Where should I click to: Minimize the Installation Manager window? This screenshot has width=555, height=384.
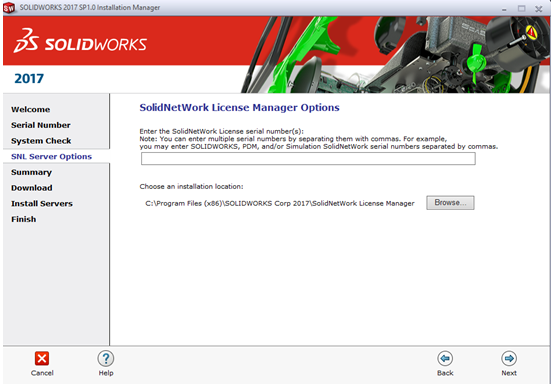504,9
